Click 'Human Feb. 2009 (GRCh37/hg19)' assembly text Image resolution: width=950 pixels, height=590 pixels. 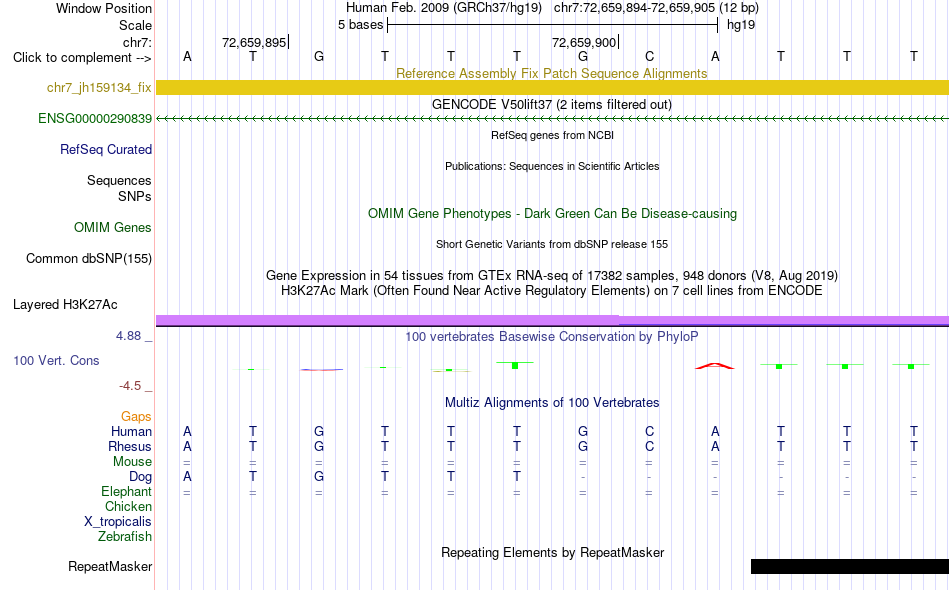443,8
